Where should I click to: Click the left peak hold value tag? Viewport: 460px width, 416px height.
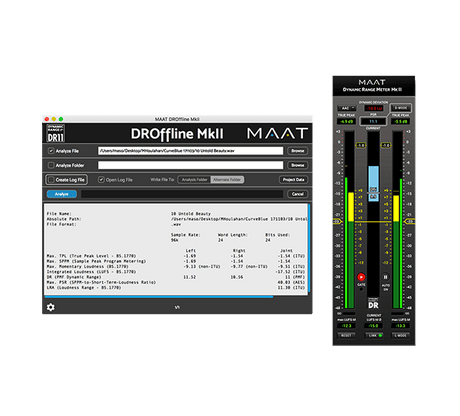pos(361,145)
